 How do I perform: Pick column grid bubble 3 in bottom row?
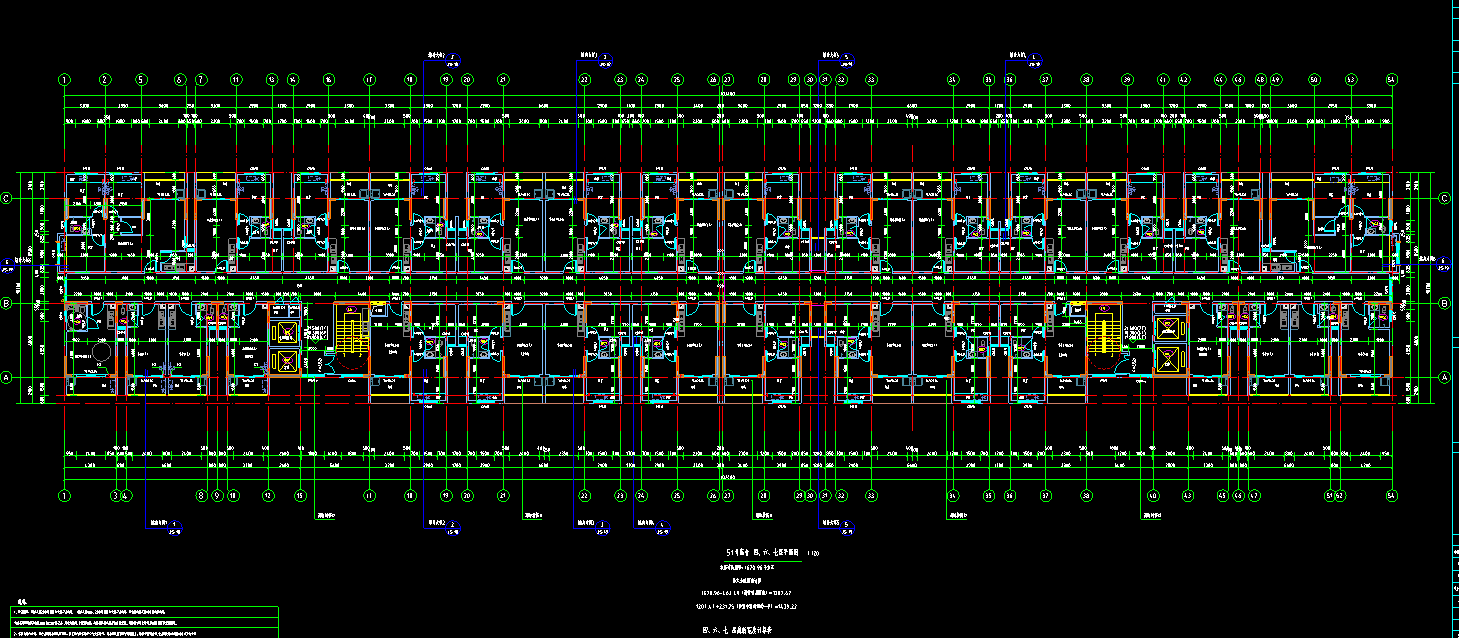coord(115,495)
